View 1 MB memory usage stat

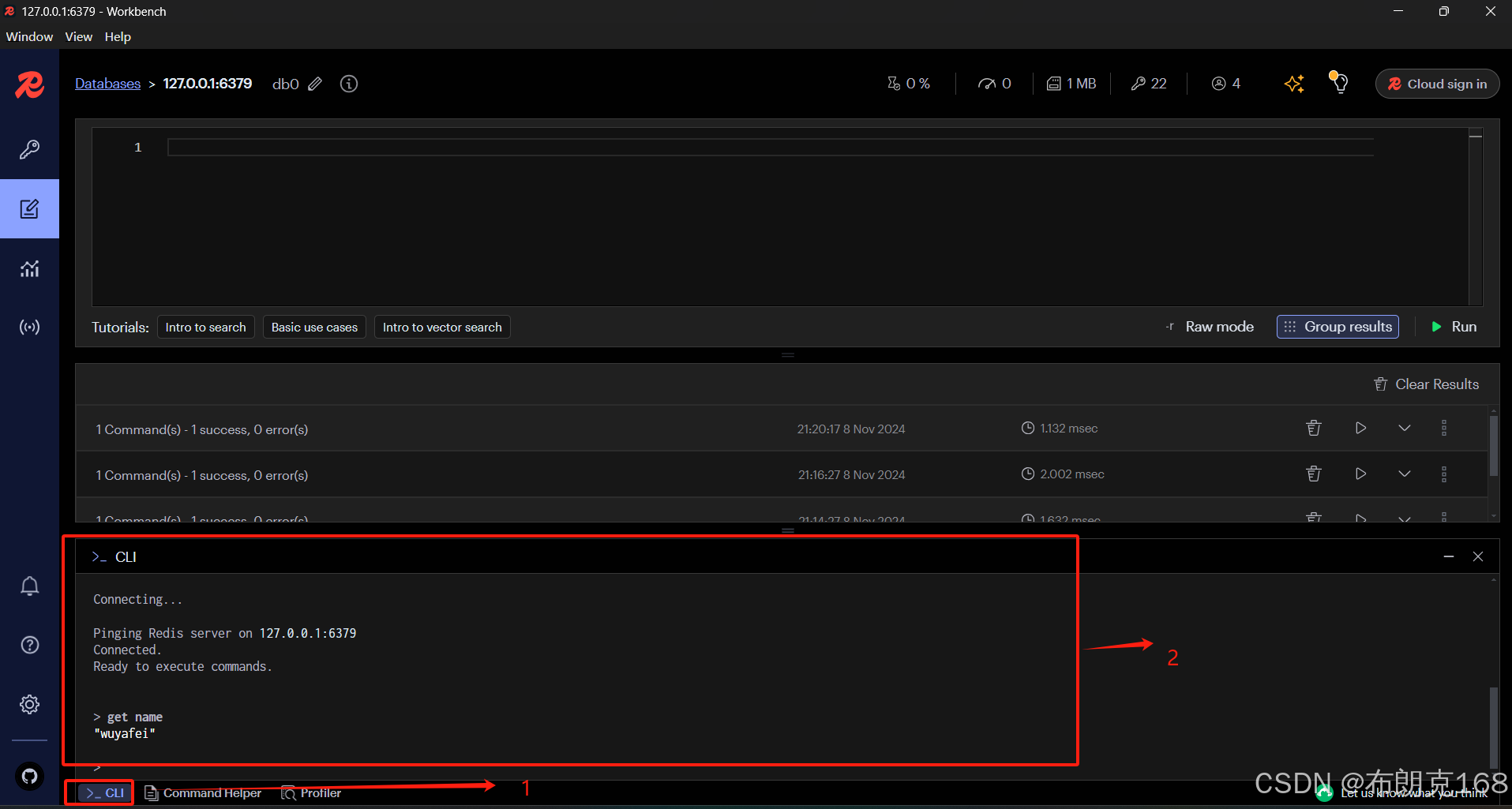(x=1071, y=84)
